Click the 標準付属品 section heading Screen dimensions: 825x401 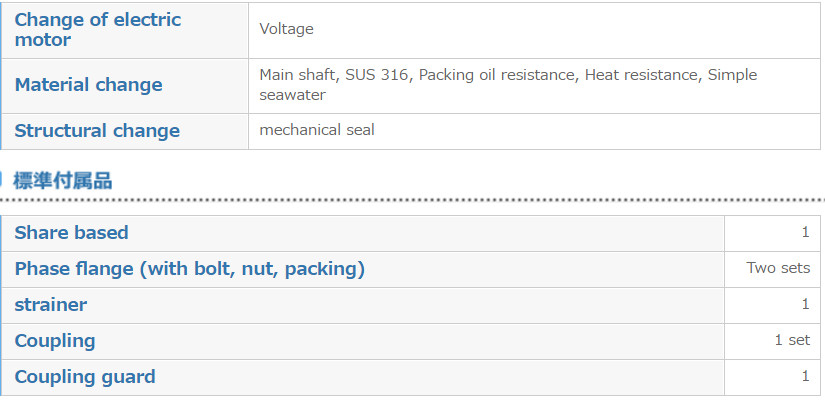62,181
